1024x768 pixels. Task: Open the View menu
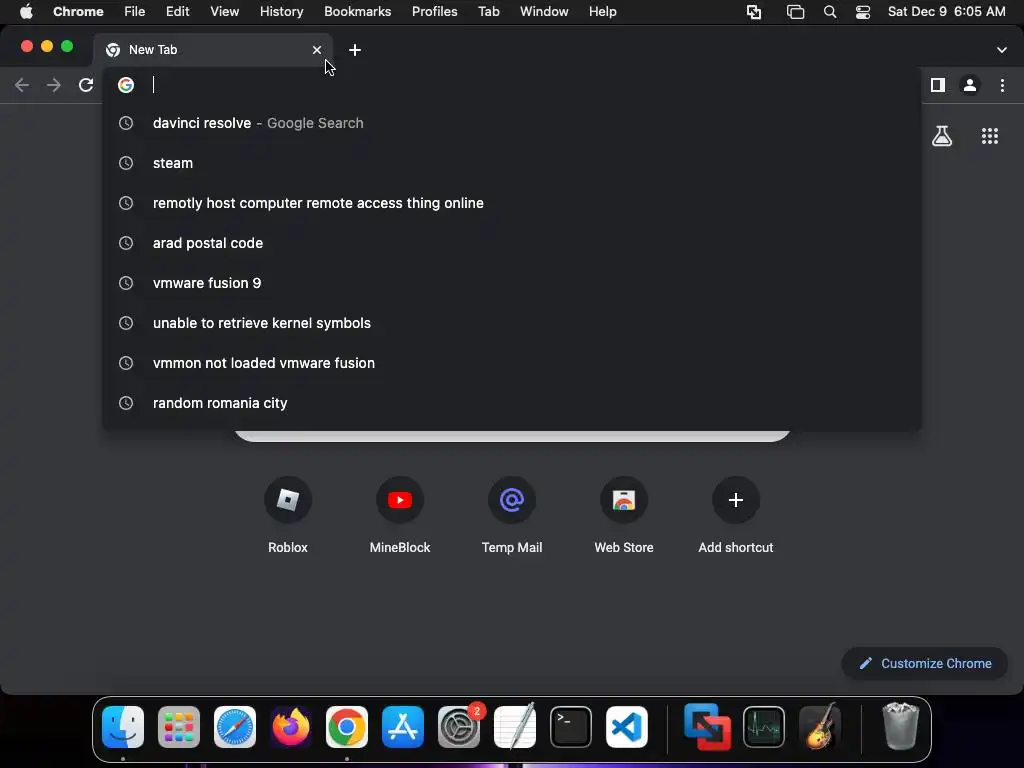coord(225,12)
